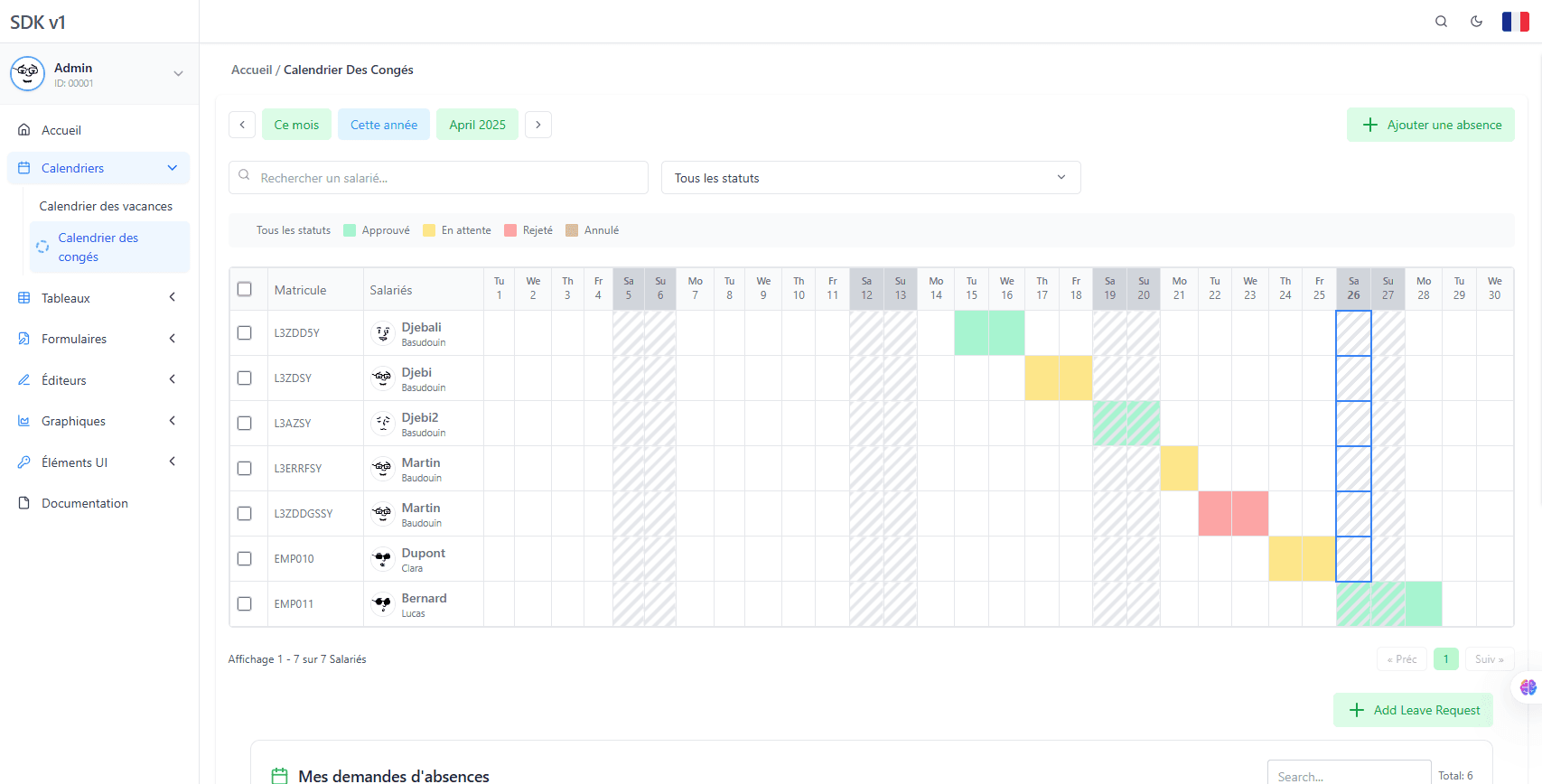
Task: Click the search magnifier icon in header
Action: [1441, 22]
